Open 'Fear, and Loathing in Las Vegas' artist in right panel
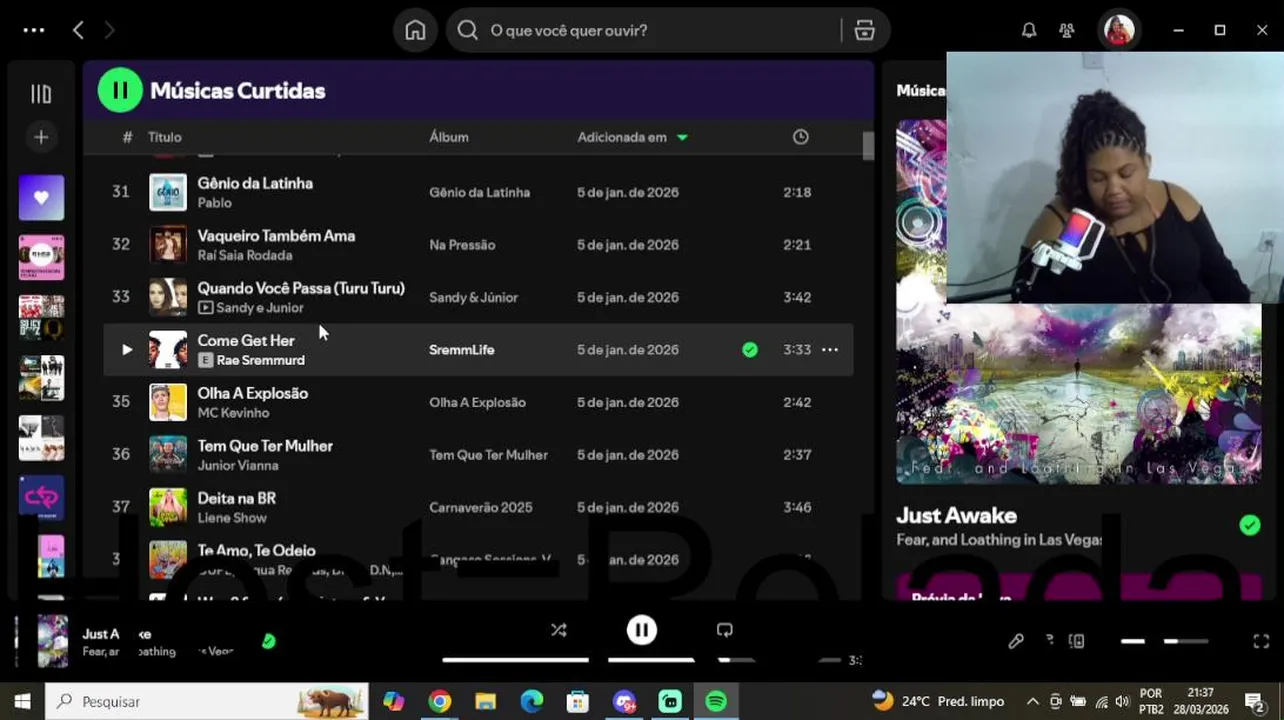 [x=999, y=540]
